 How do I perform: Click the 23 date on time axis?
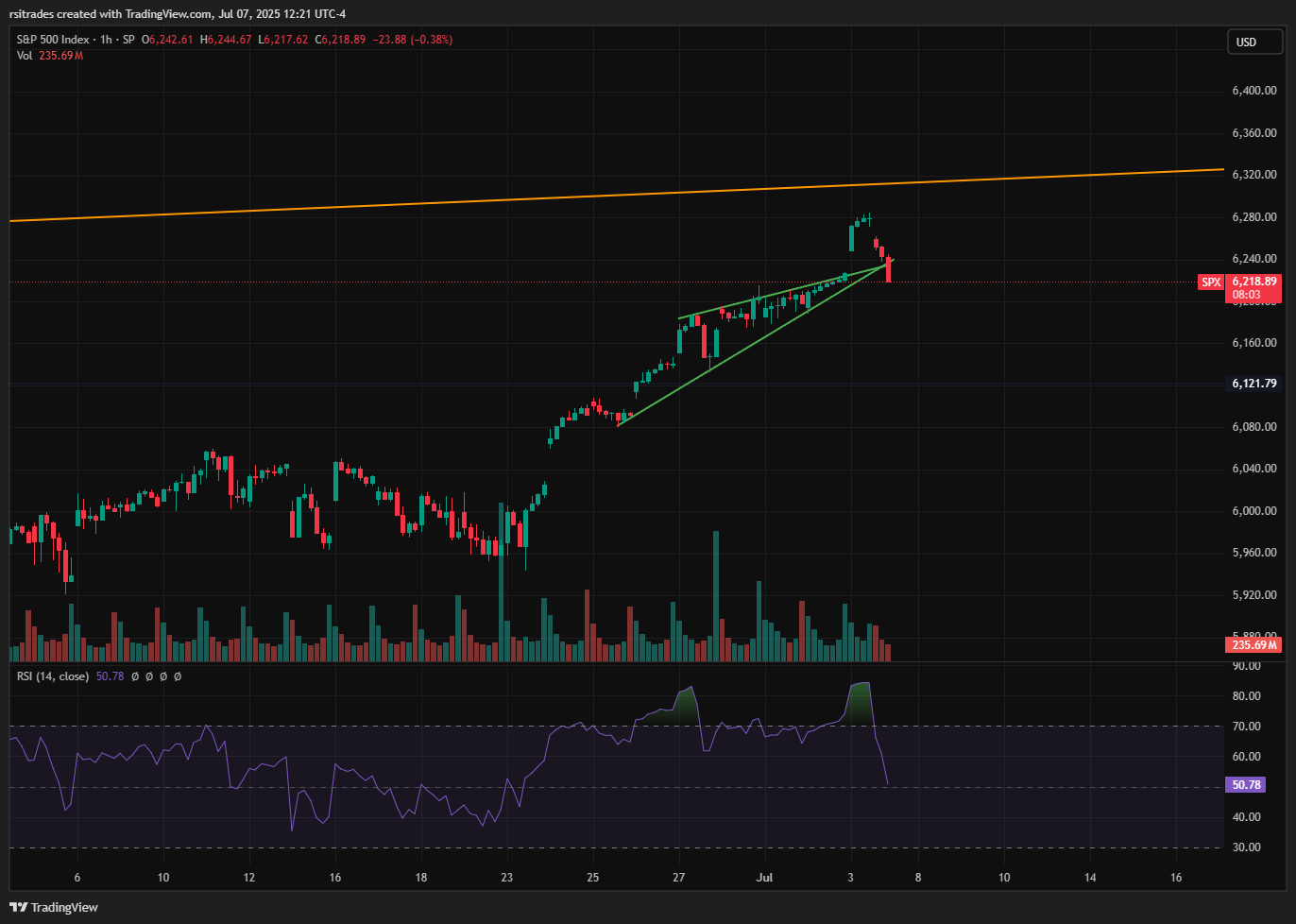[507, 878]
